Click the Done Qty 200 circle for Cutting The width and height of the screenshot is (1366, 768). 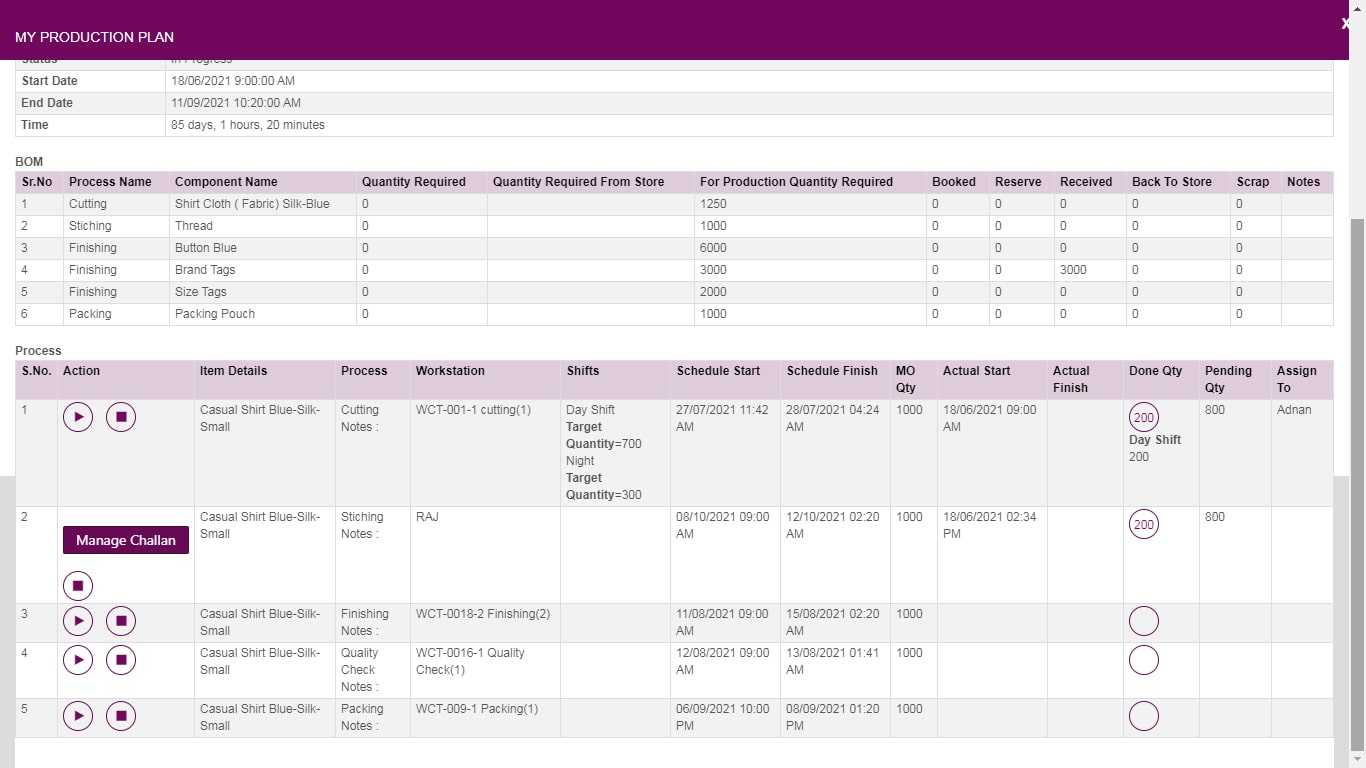pyautogui.click(x=1143, y=417)
